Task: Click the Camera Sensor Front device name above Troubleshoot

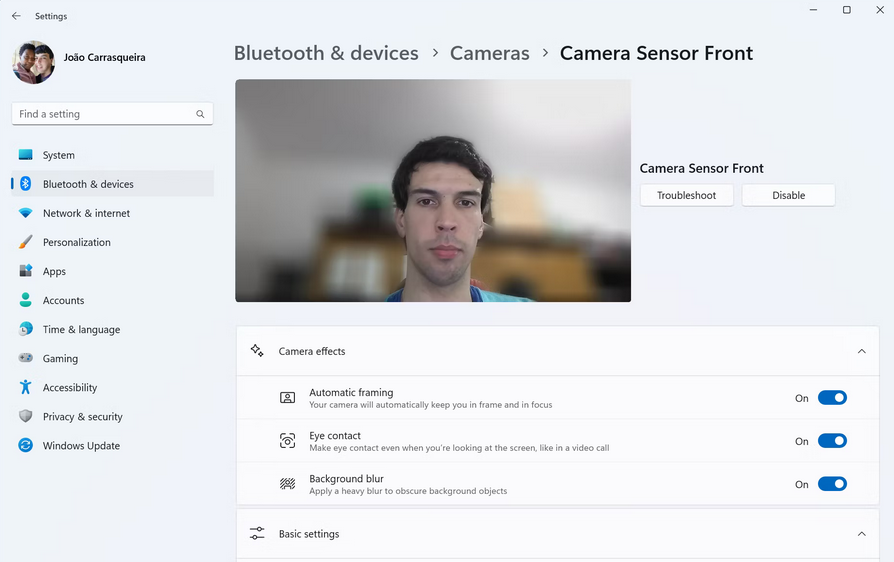Action: pos(701,168)
